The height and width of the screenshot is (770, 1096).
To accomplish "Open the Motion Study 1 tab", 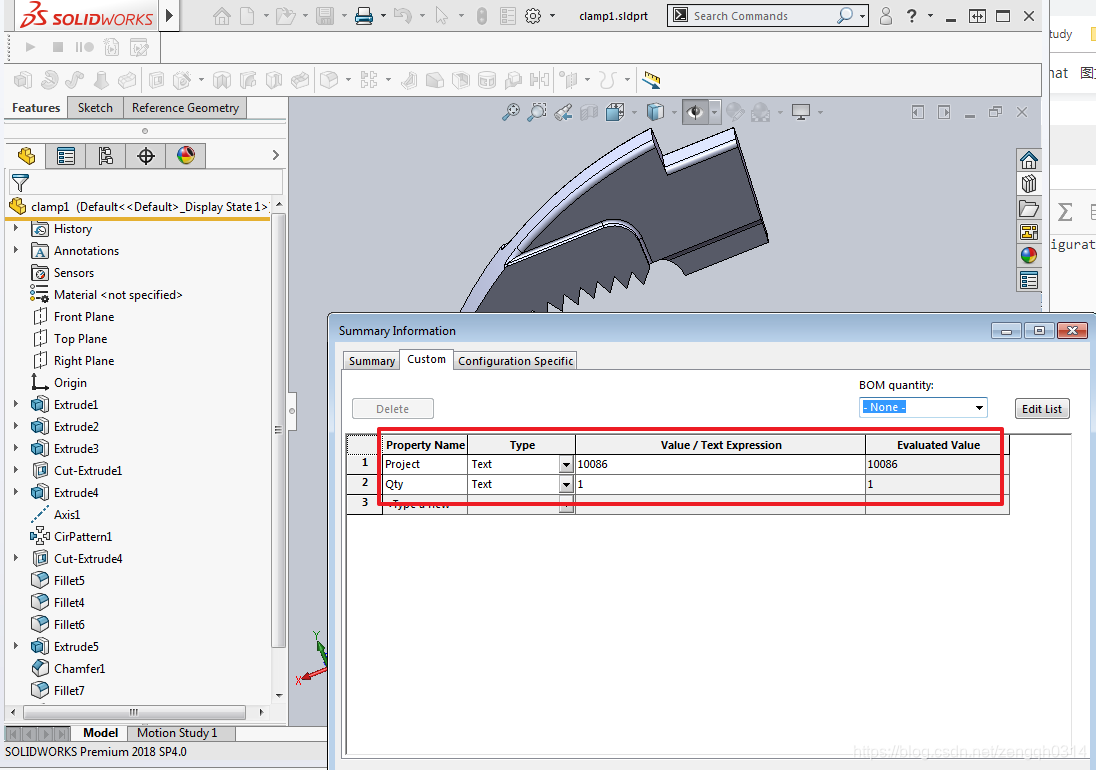I will click(177, 733).
